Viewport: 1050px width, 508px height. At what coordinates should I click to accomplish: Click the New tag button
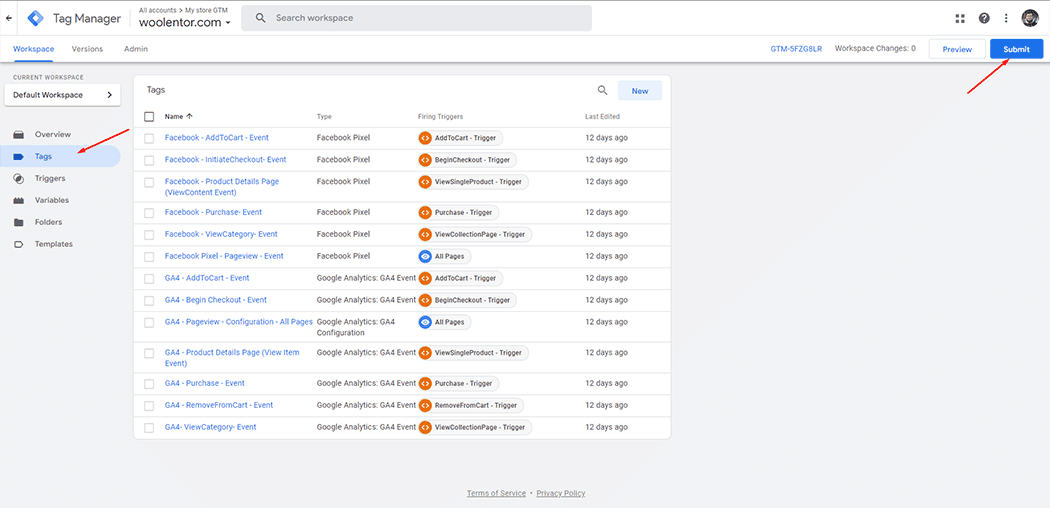(x=640, y=91)
